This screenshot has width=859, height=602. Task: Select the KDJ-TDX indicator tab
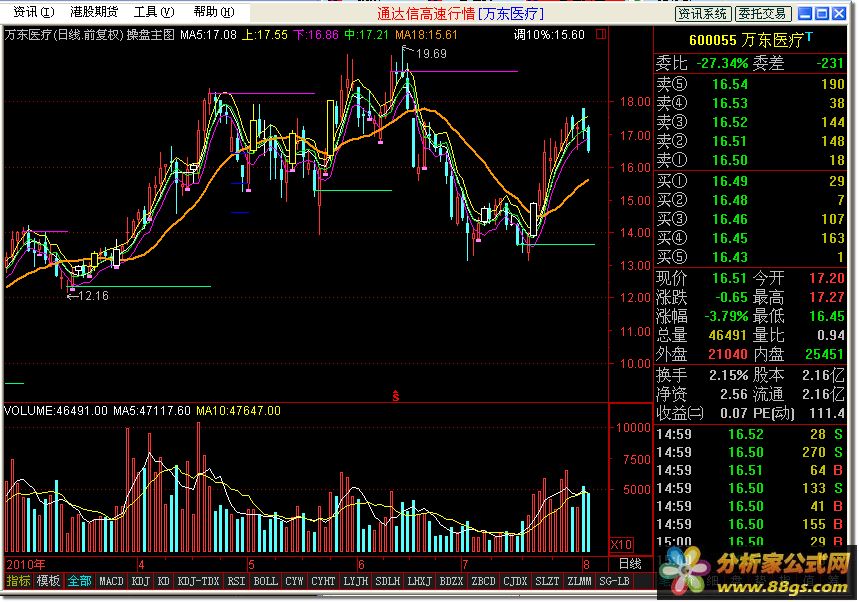pyautogui.click(x=198, y=581)
